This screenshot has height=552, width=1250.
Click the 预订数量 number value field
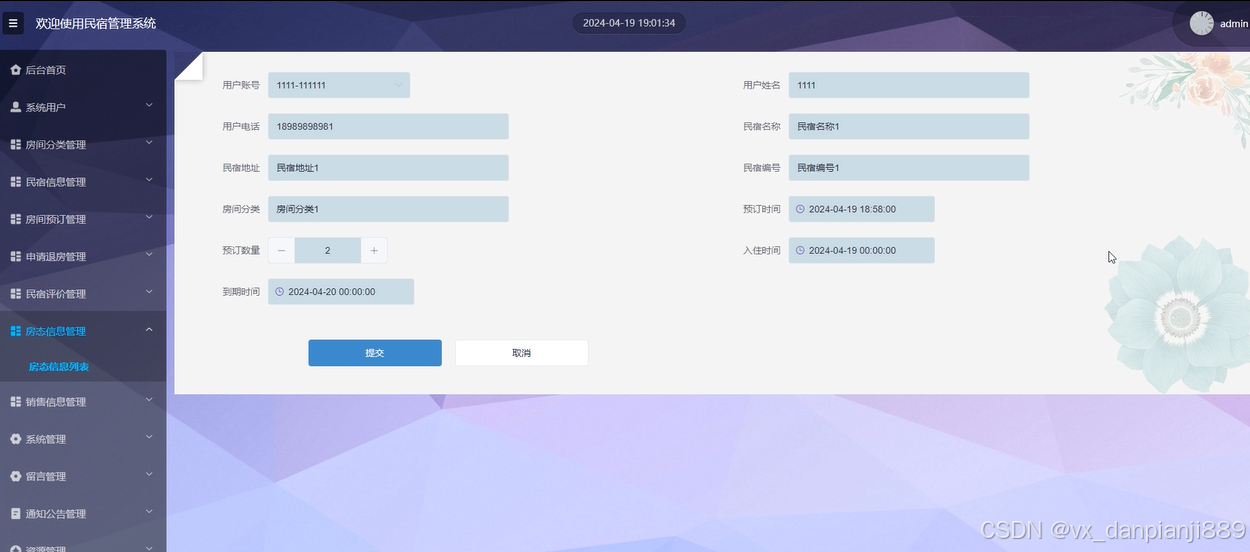tap(328, 250)
